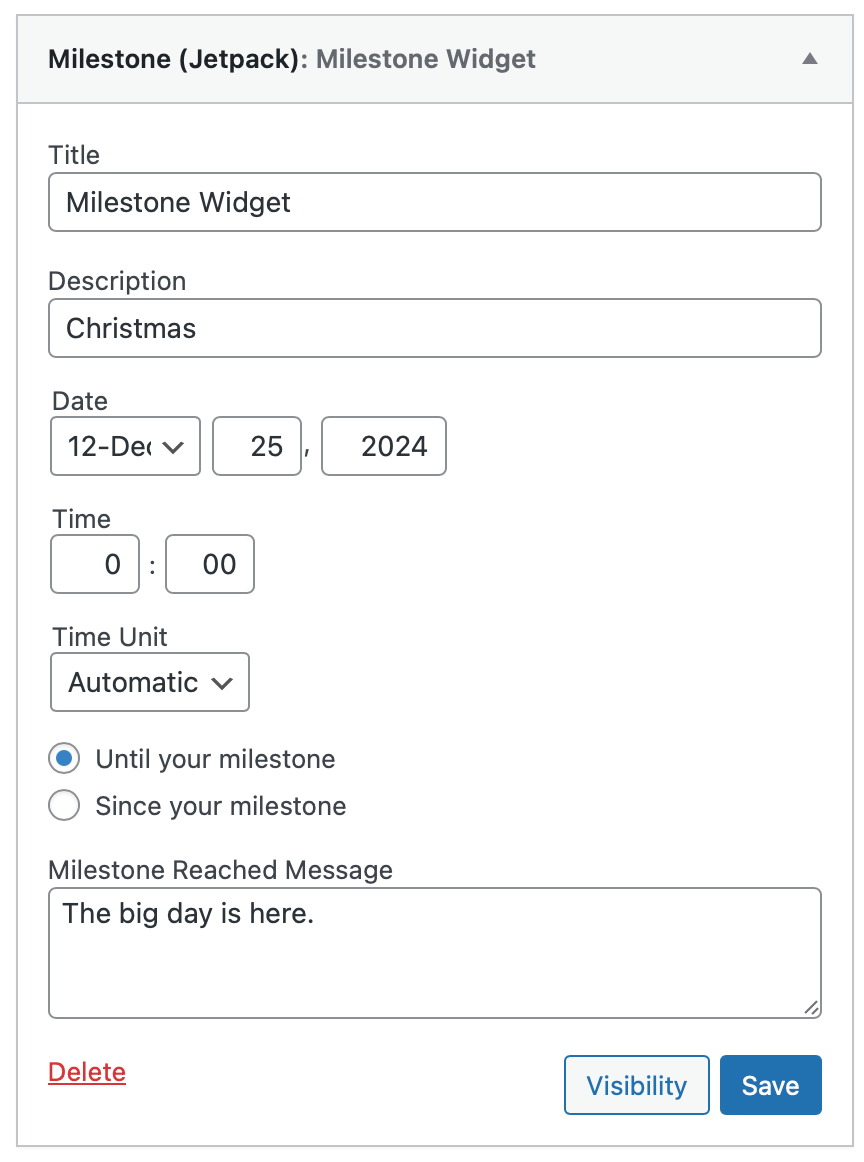864x1162 pixels.
Task: Open the Visibility settings
Action: [636, 1085]
